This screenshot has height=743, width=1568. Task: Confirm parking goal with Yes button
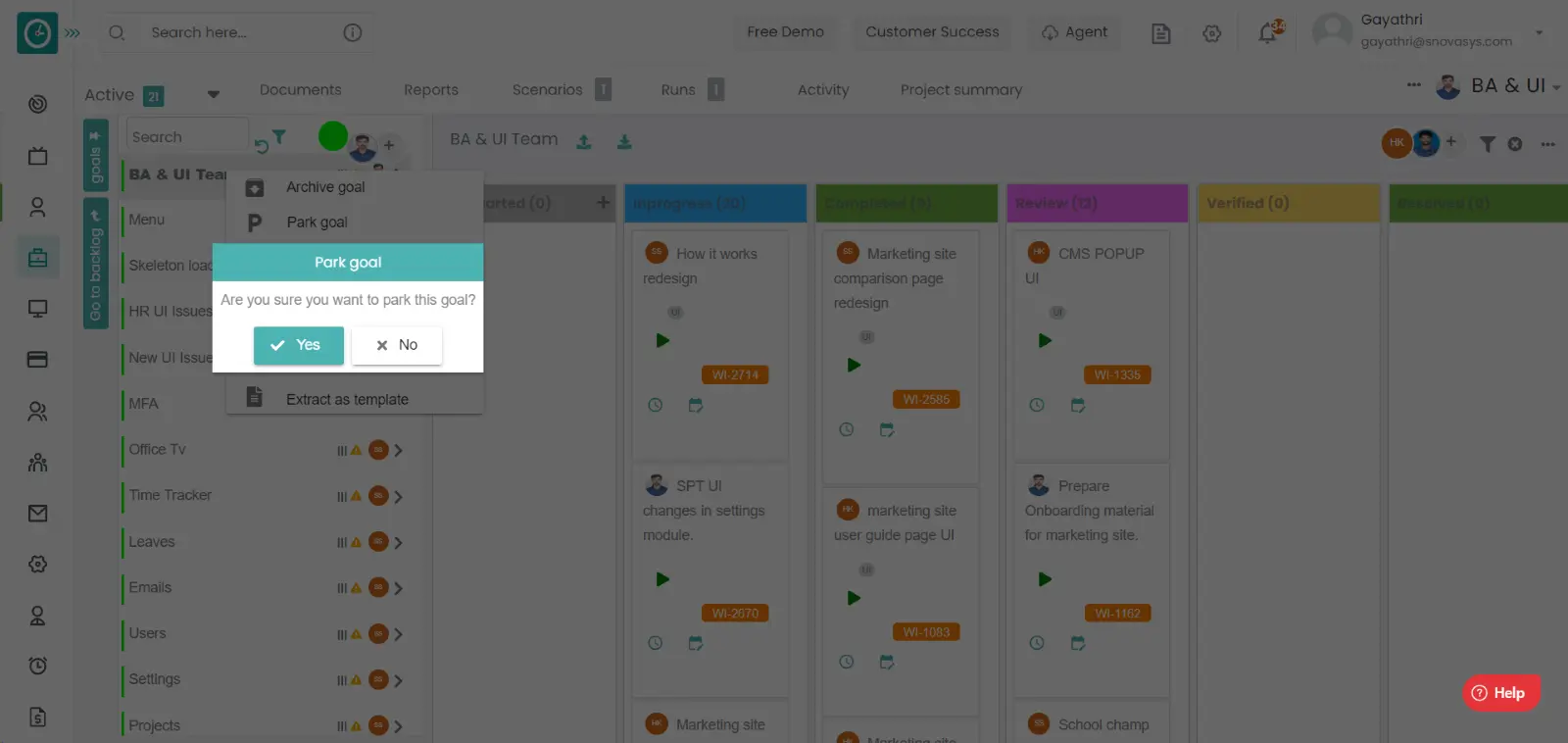pyautogui.click(x=298, y=345)
